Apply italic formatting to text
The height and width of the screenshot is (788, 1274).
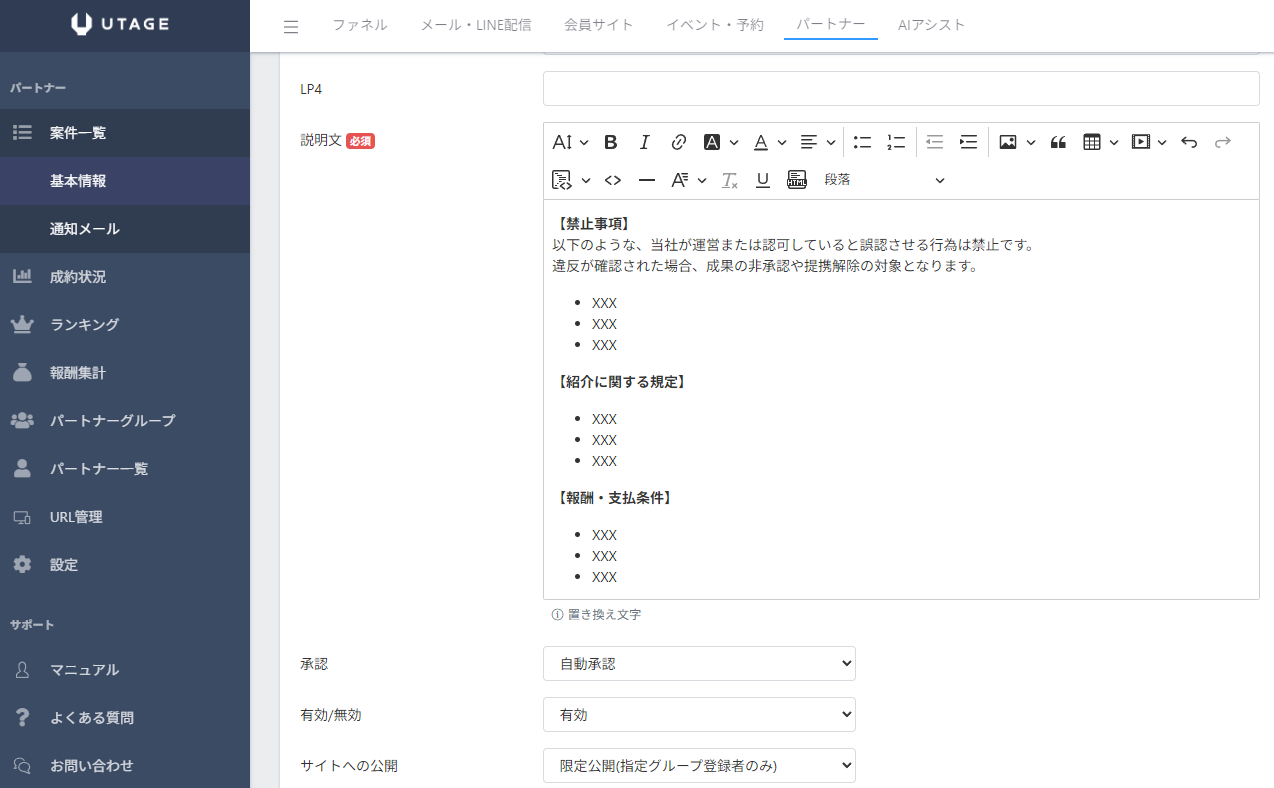pyautogui.click(x=645, y=142)
